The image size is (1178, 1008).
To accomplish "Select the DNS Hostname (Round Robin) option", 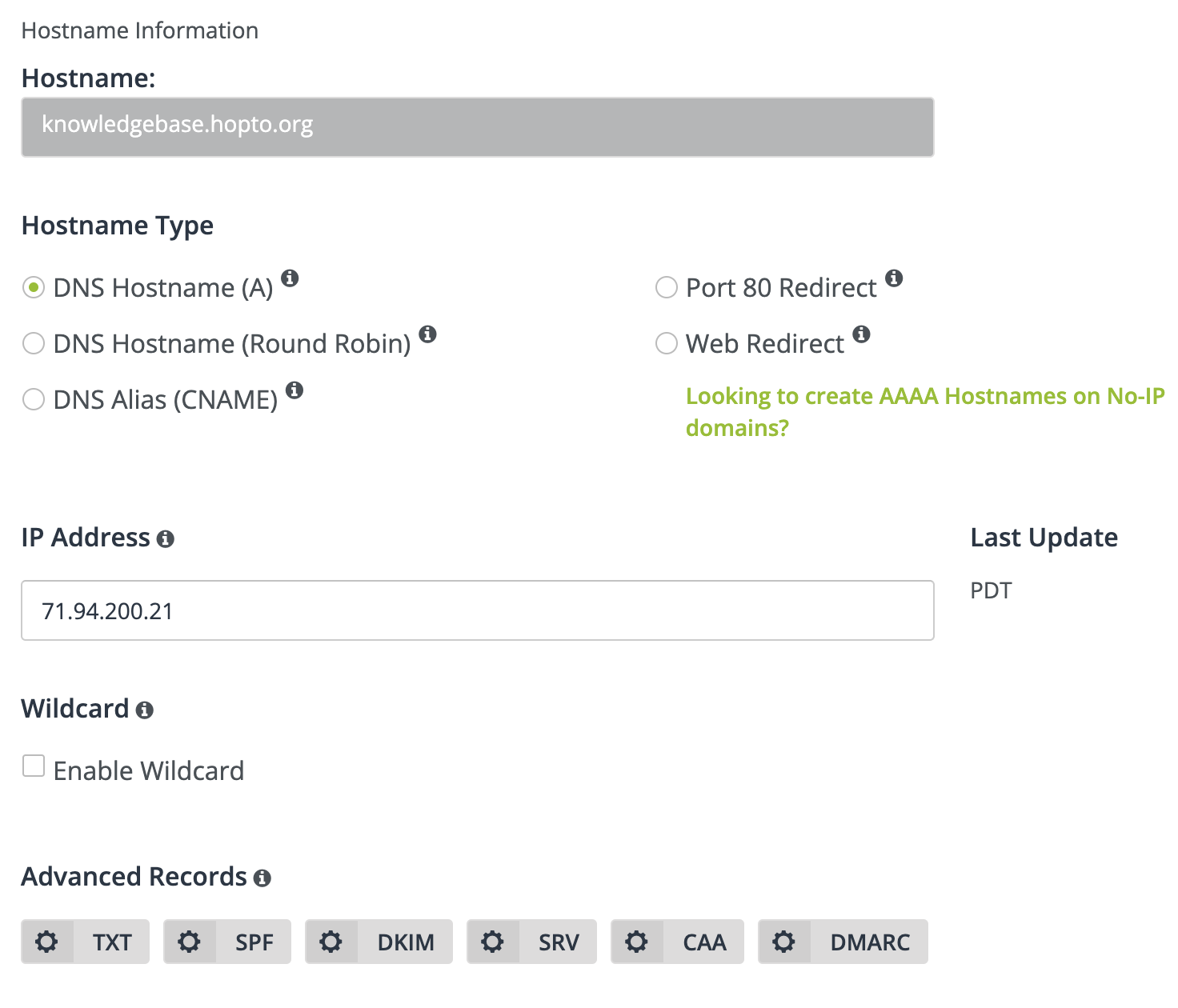I will tap(34, 342).
